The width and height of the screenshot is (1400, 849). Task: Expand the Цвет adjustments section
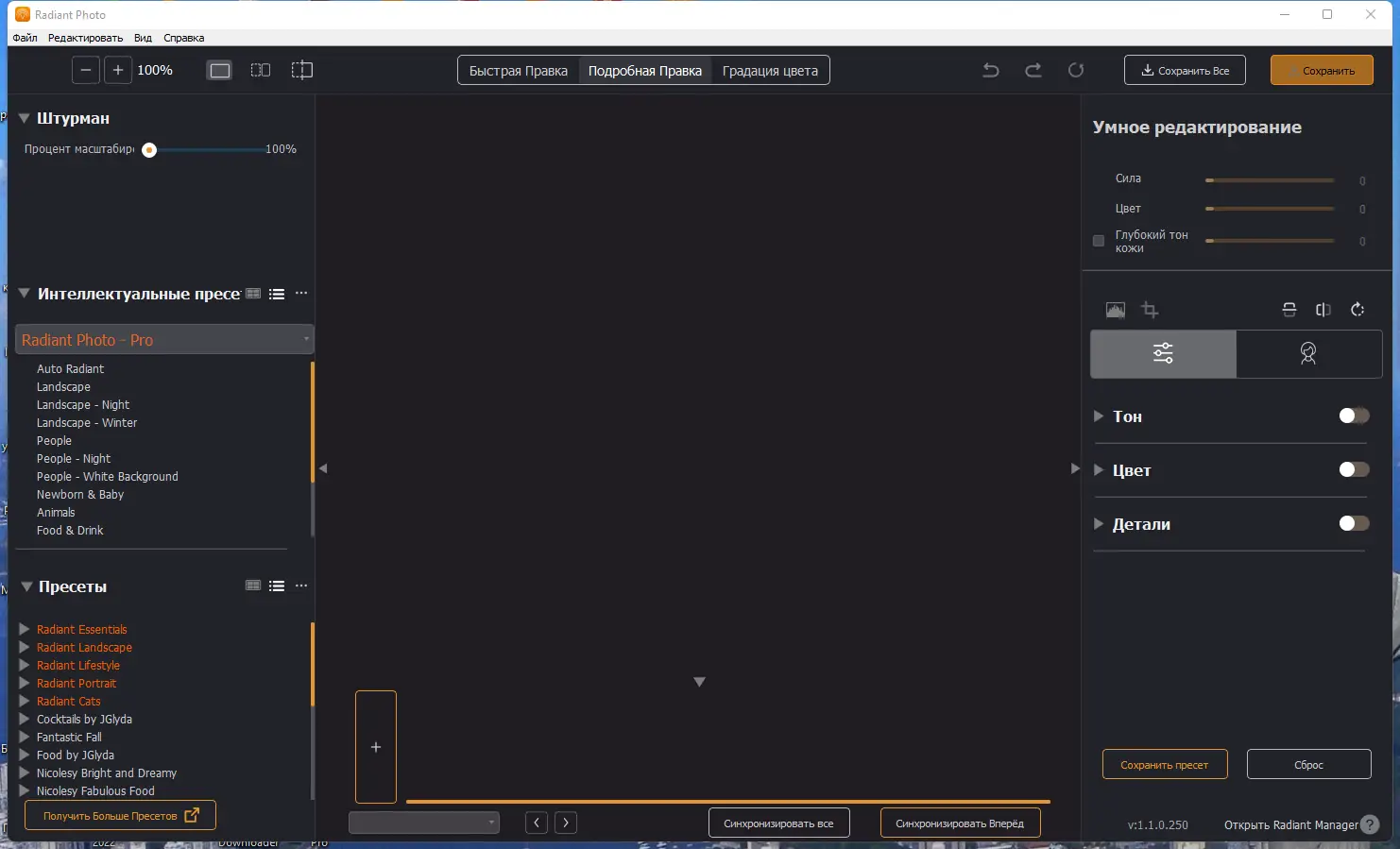pos(1099,470)
